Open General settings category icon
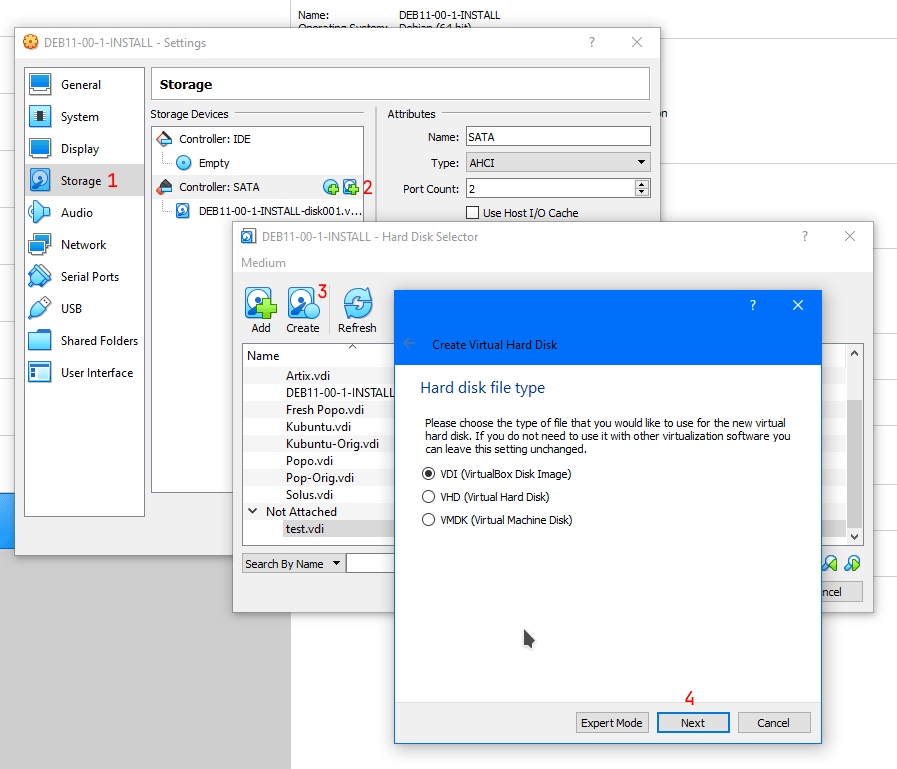Image resolution: width=897 pixels, height=769 pixels. pyautogui.click(x=40, y=85)
